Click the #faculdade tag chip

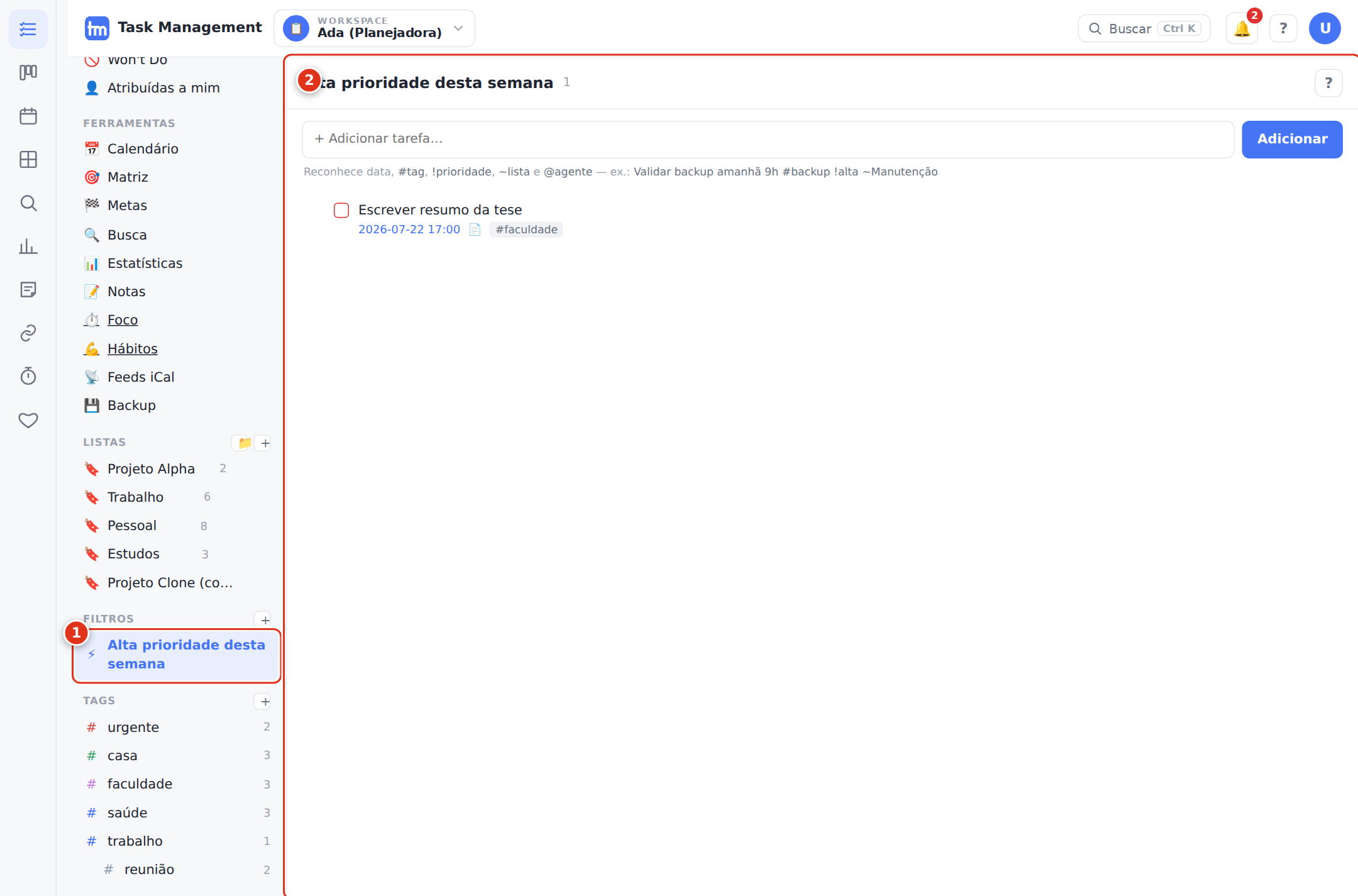coord(526,230)
